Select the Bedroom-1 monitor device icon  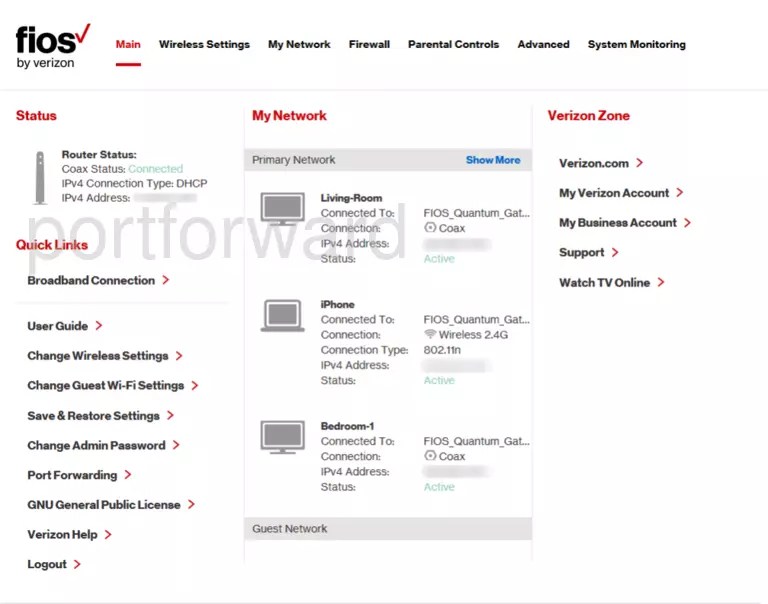coord(282,437)
